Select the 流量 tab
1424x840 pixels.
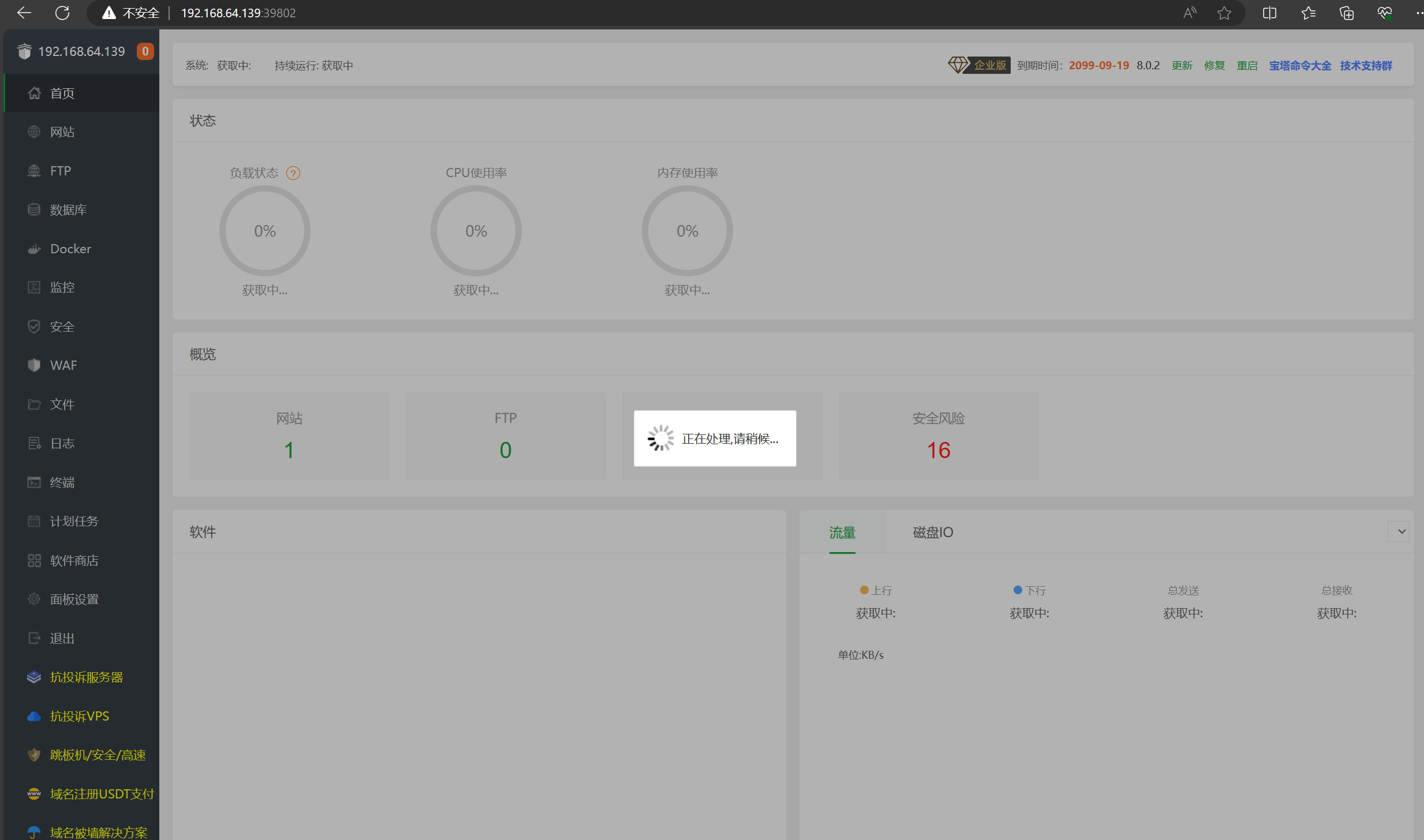pos(842,532)
